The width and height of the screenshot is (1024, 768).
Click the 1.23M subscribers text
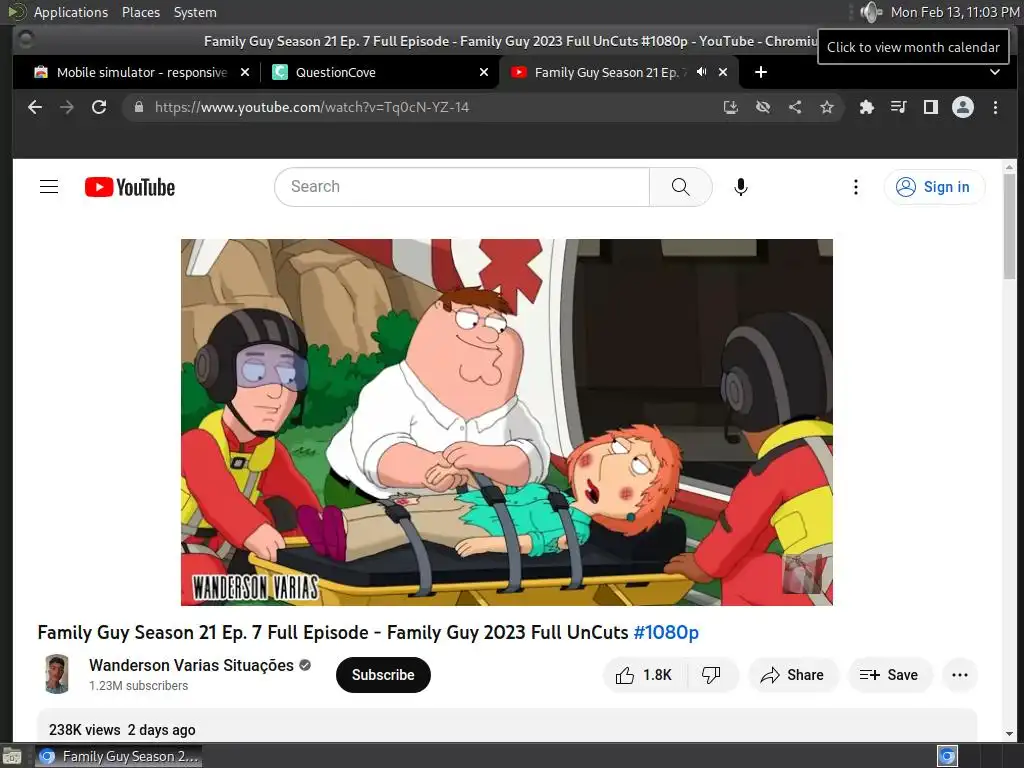[138, 686]
